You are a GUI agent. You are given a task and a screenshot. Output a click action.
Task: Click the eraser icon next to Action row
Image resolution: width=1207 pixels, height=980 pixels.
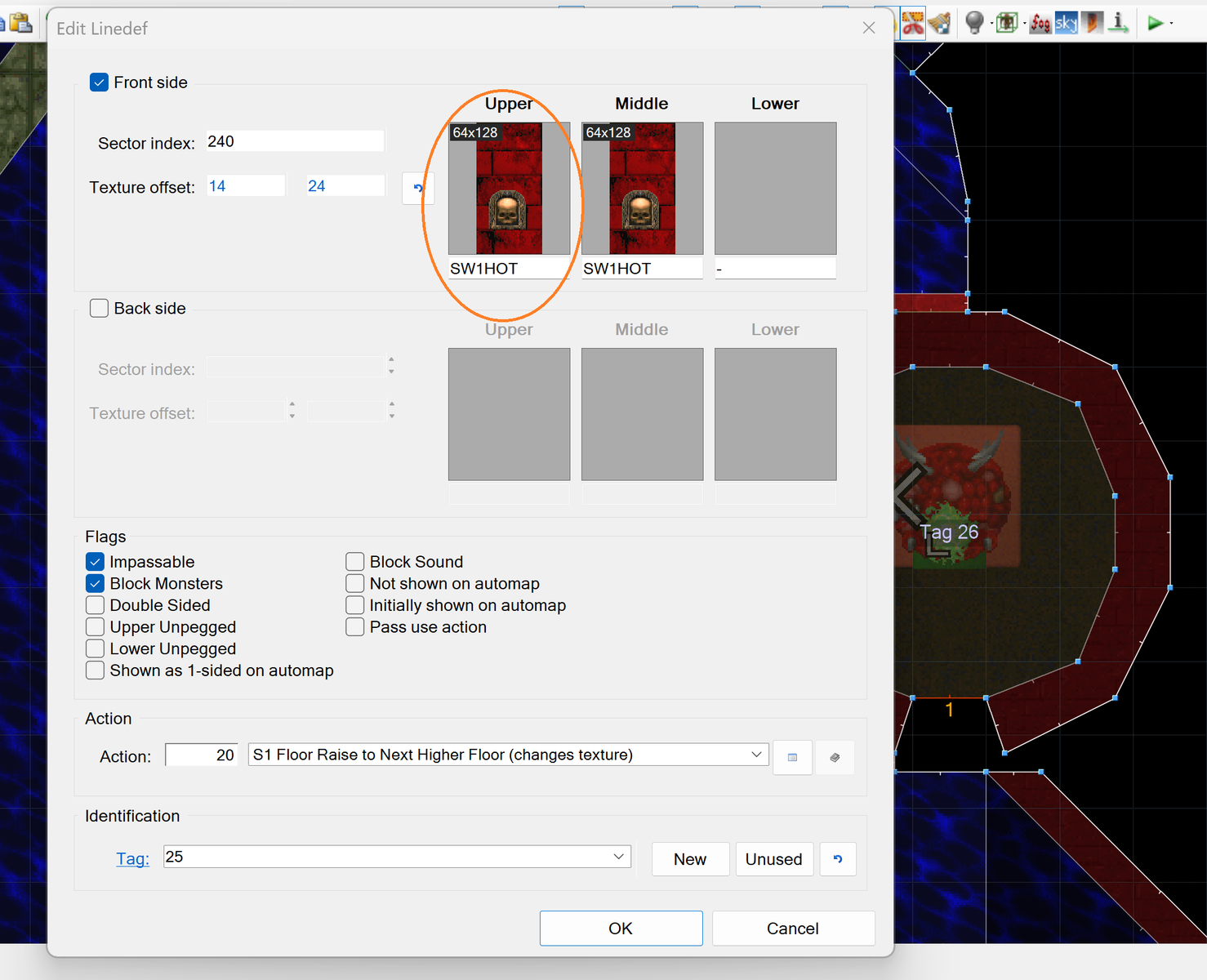pyautogui.click(x=835, y=757)
